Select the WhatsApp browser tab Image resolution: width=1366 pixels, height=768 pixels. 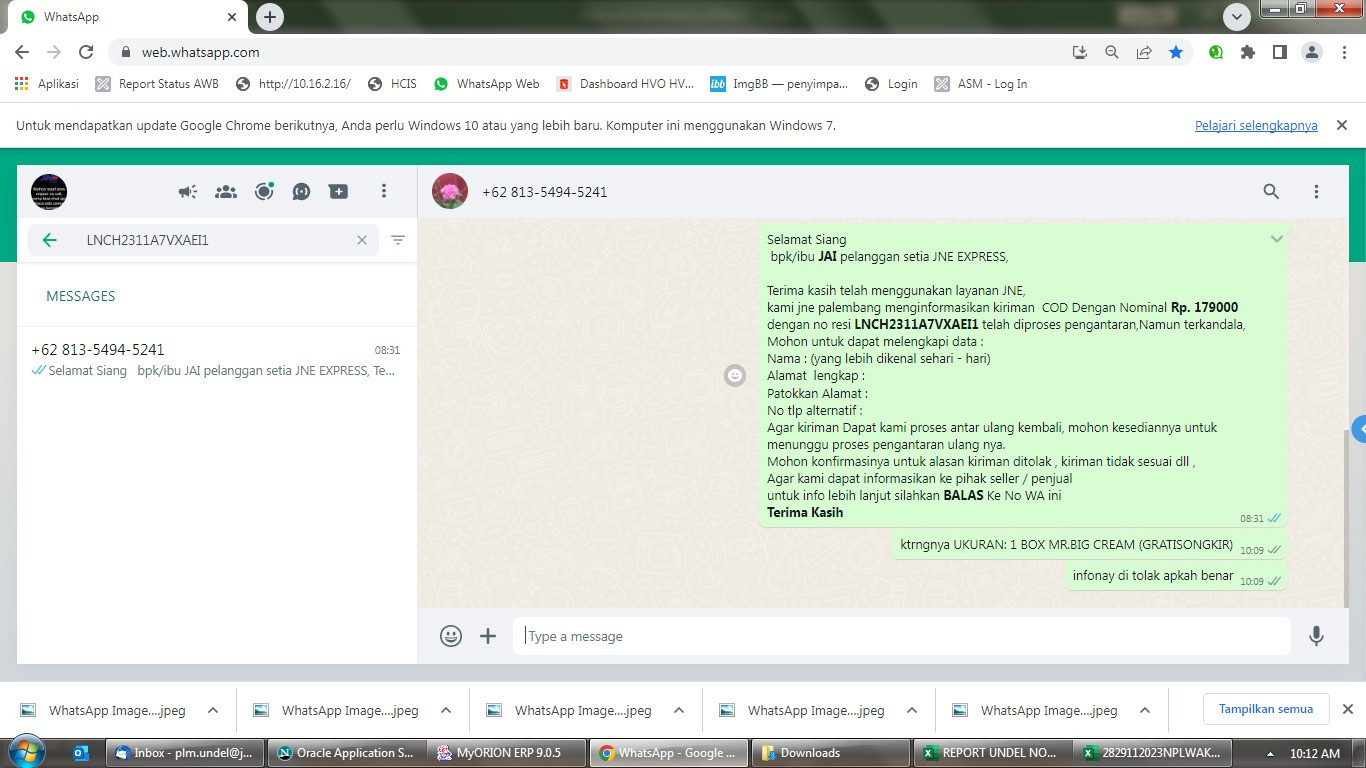126,17
